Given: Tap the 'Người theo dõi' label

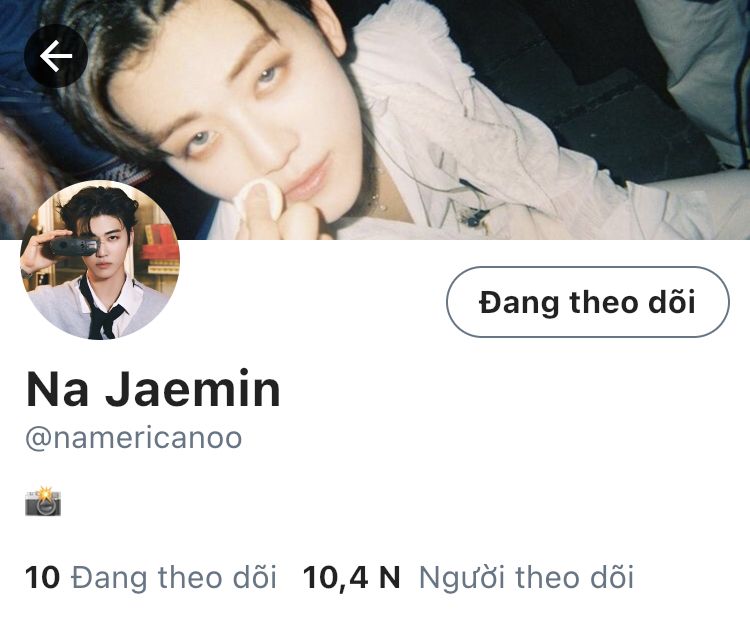Looking at the screenshot, I should coord(527,577).
